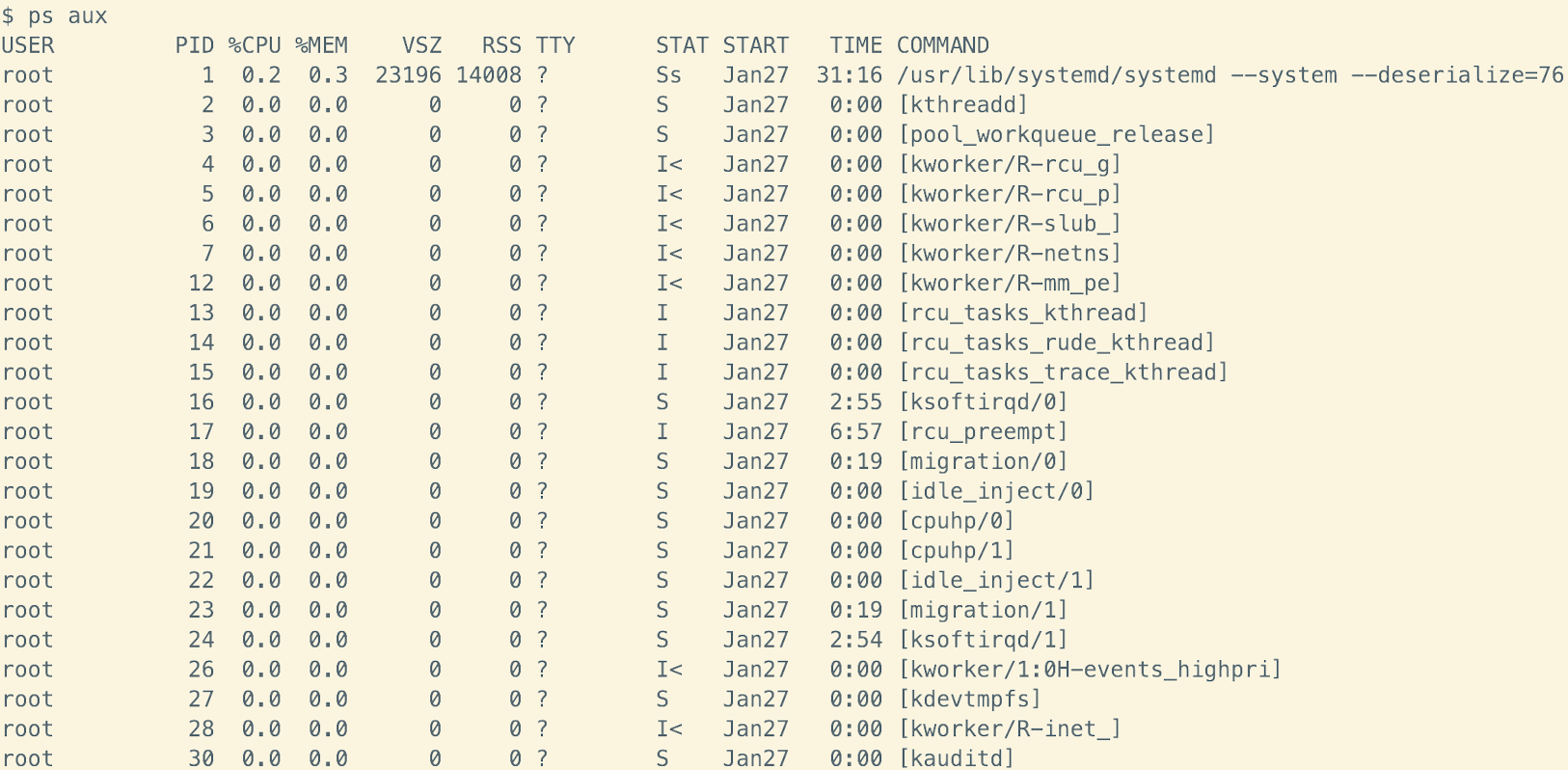This screenshot has width=1568, height=770.
Task: Select the [kauditd] process name
Action: pyautogui.click(x=956, y=758)
